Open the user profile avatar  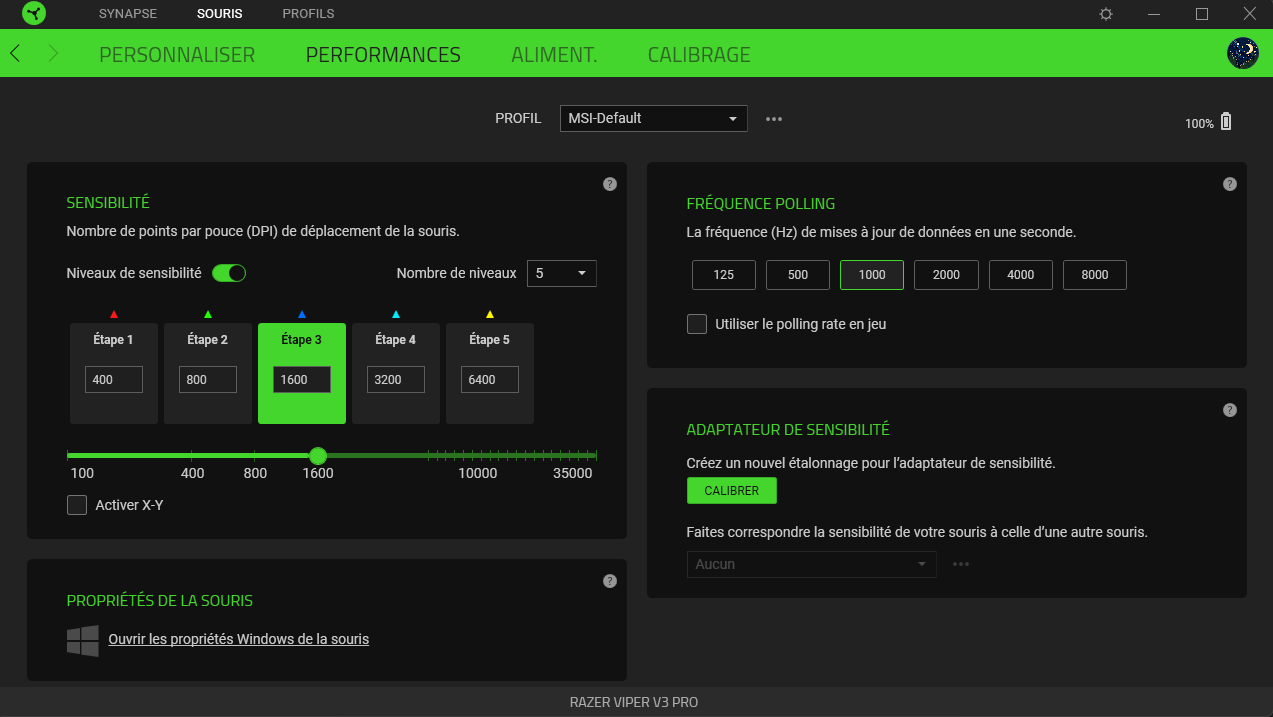tap(1243, 53)
